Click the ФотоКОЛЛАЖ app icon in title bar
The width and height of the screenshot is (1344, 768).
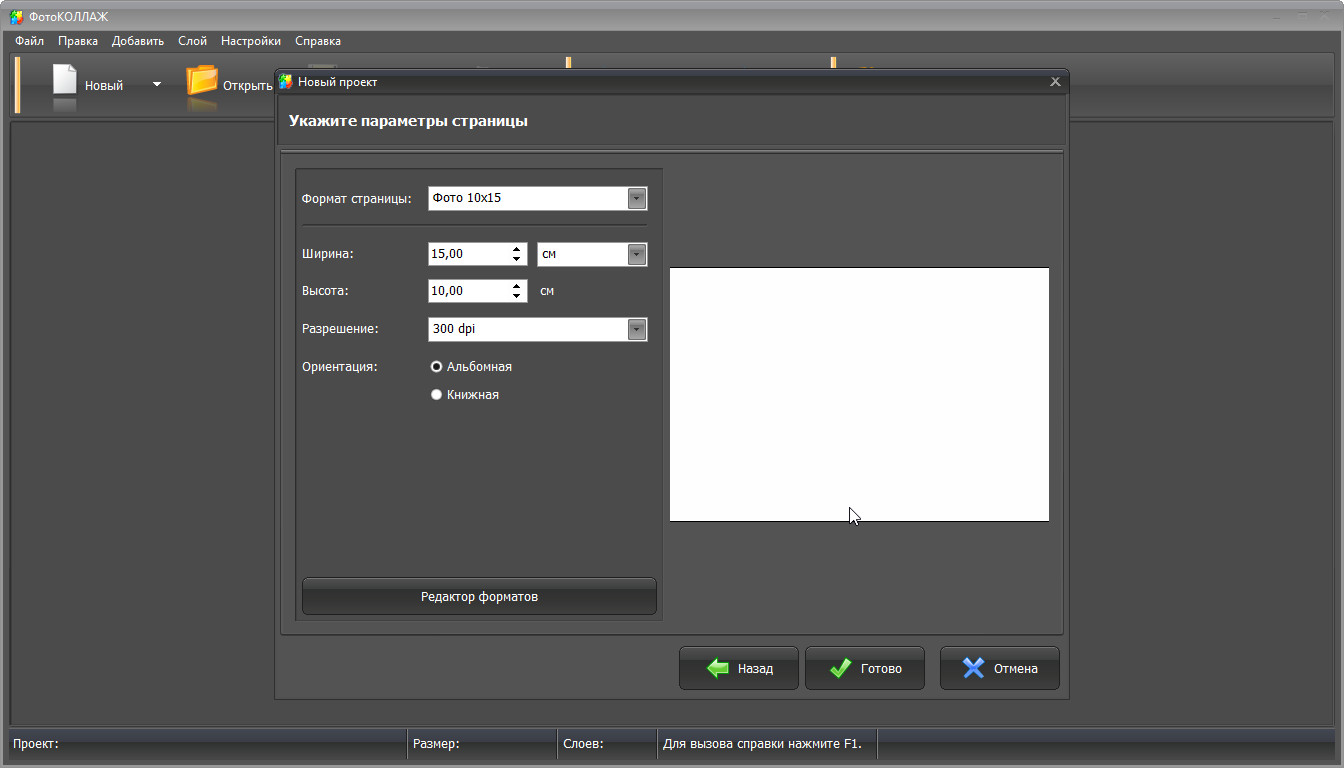(x=16, y=16)
